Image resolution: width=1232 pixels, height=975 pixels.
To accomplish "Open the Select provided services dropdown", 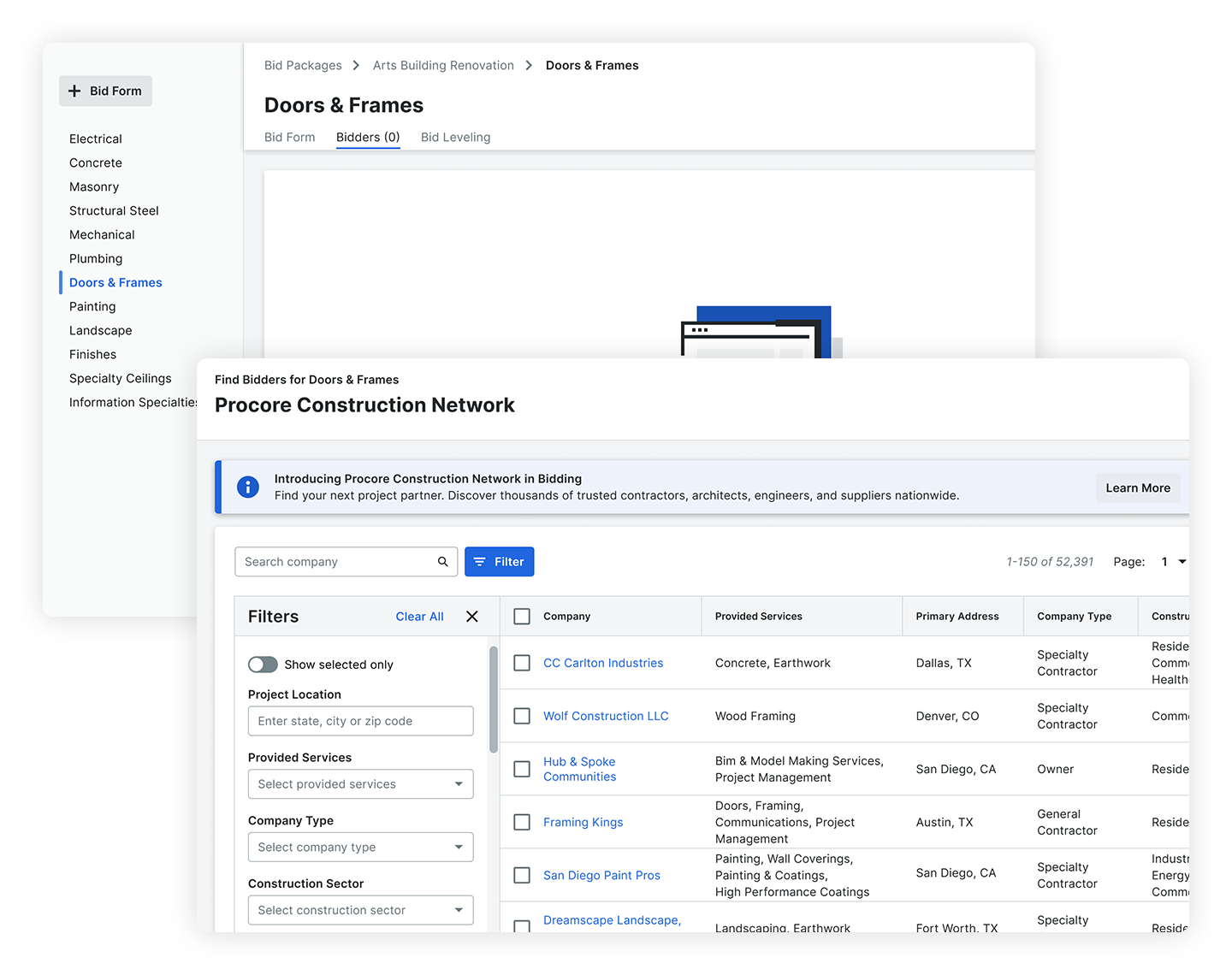I will 359,783.
